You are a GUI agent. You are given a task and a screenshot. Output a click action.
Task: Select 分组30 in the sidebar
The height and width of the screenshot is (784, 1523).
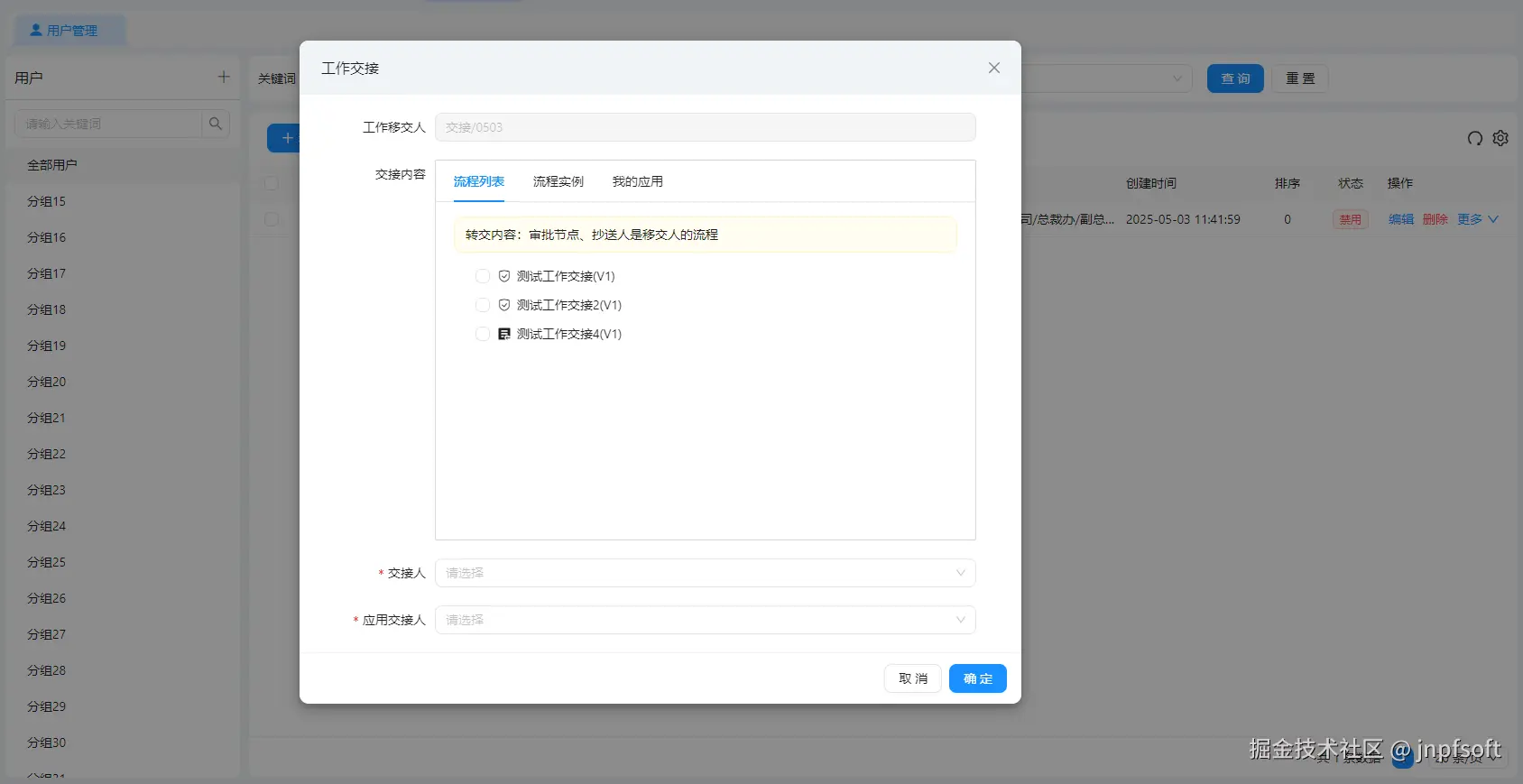(x=123, y=742)
